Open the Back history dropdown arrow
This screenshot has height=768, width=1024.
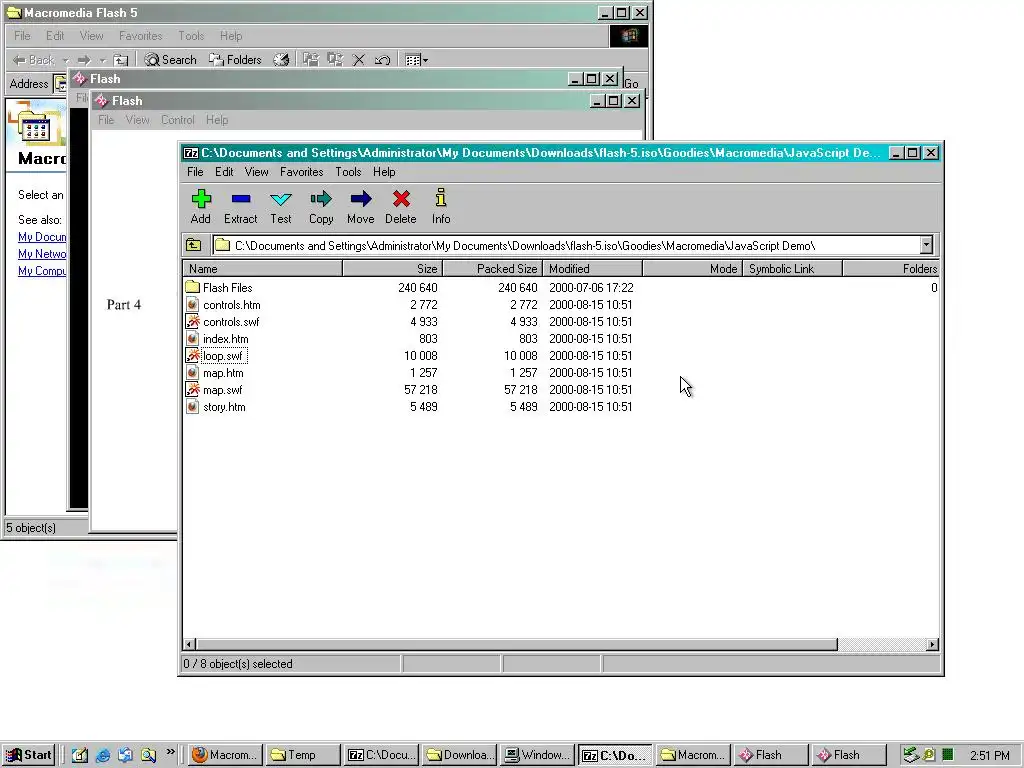65,60
